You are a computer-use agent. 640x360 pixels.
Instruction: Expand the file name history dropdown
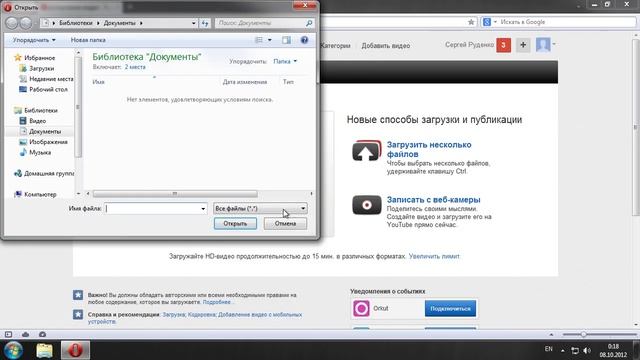tap(203, 209)
